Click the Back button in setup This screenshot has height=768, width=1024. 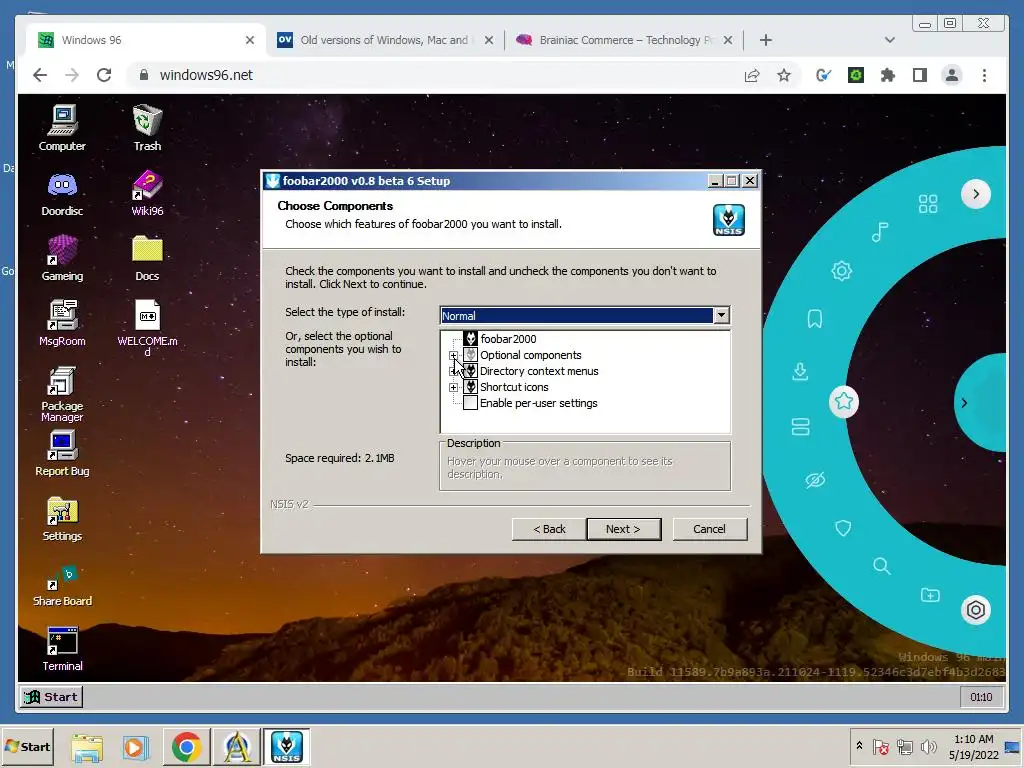coord(549,529)
